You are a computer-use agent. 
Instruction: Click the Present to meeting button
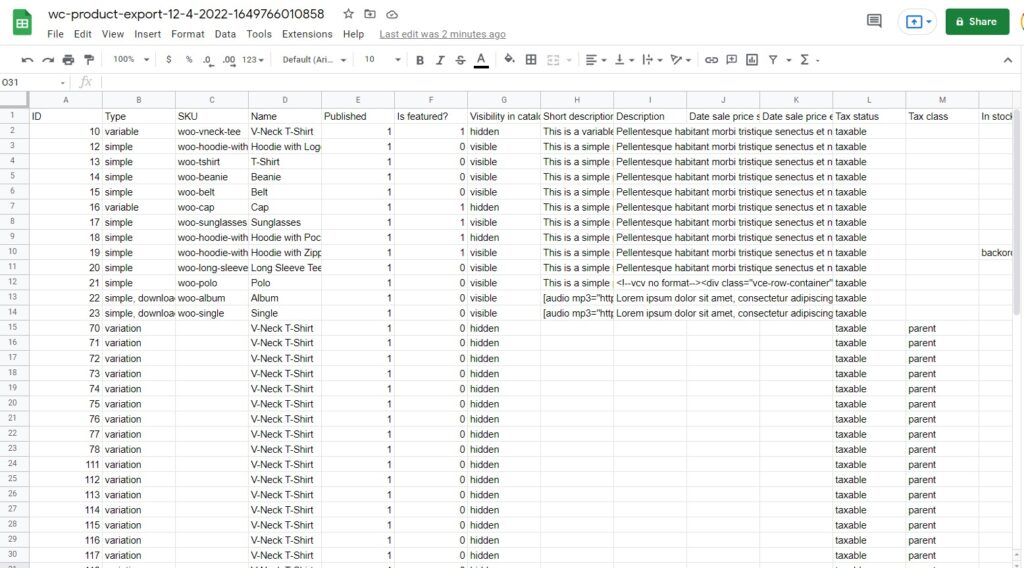[918, 22]
